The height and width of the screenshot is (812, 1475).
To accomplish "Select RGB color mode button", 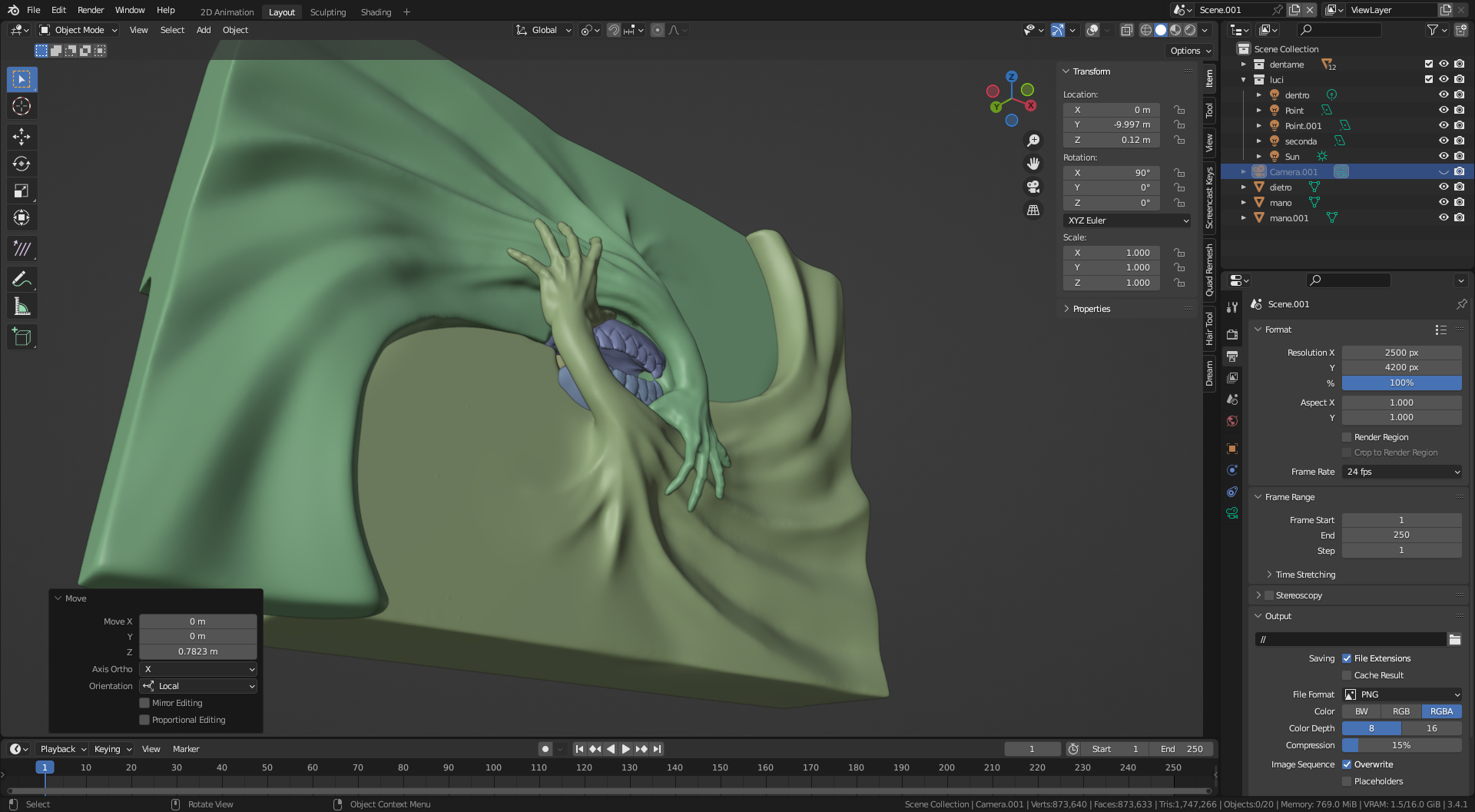I will coord(1401,711).
